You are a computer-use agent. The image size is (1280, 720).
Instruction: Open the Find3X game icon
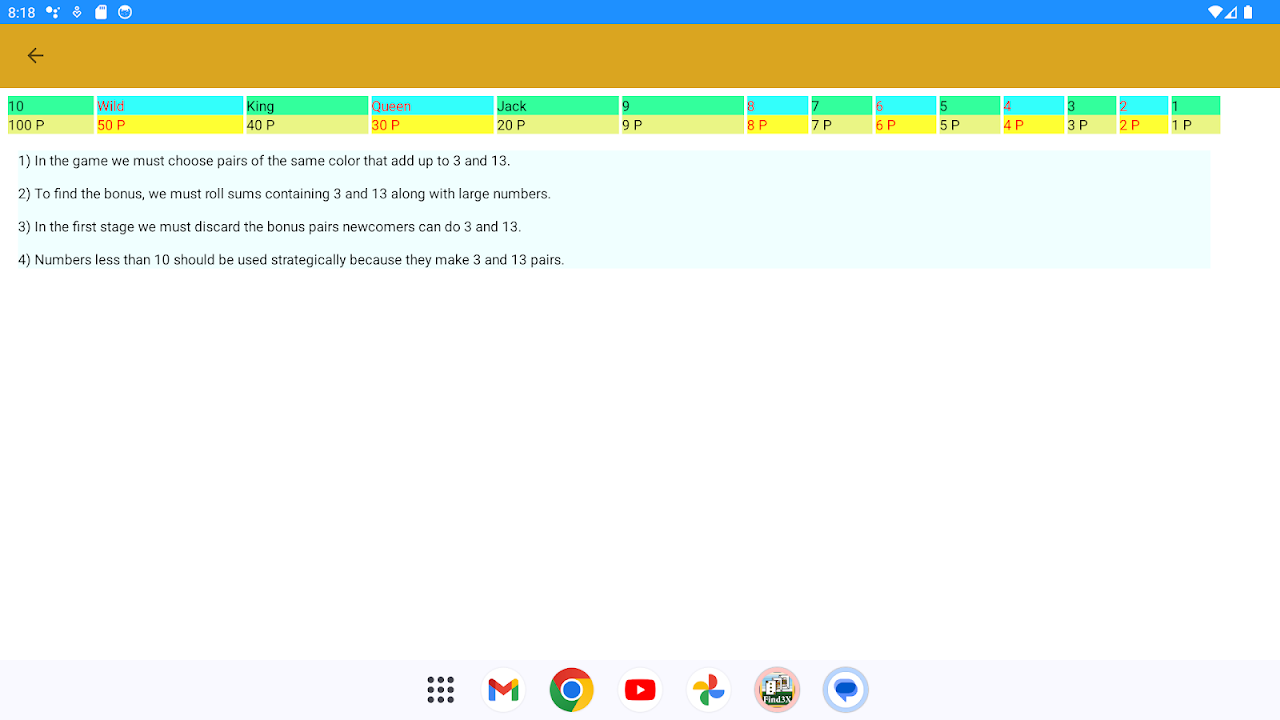pyautogui.click(x=777, y=690)
